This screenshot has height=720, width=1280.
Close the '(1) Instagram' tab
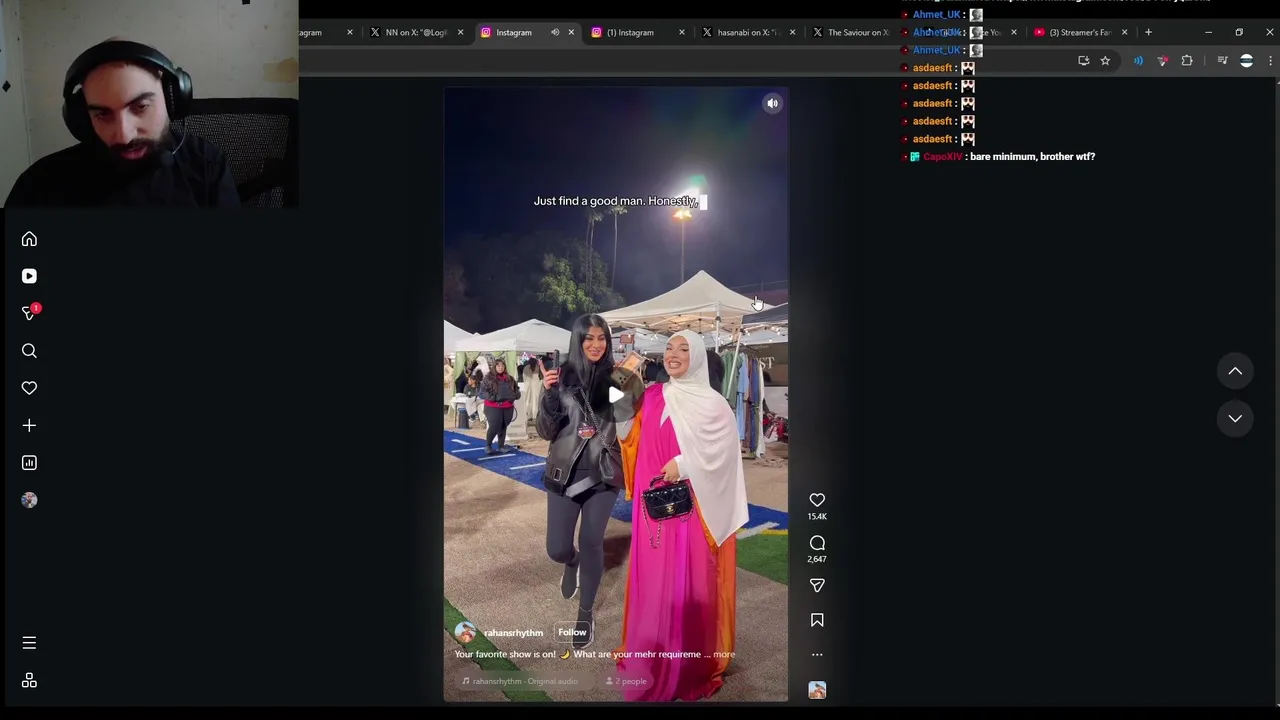pos(682,32)
